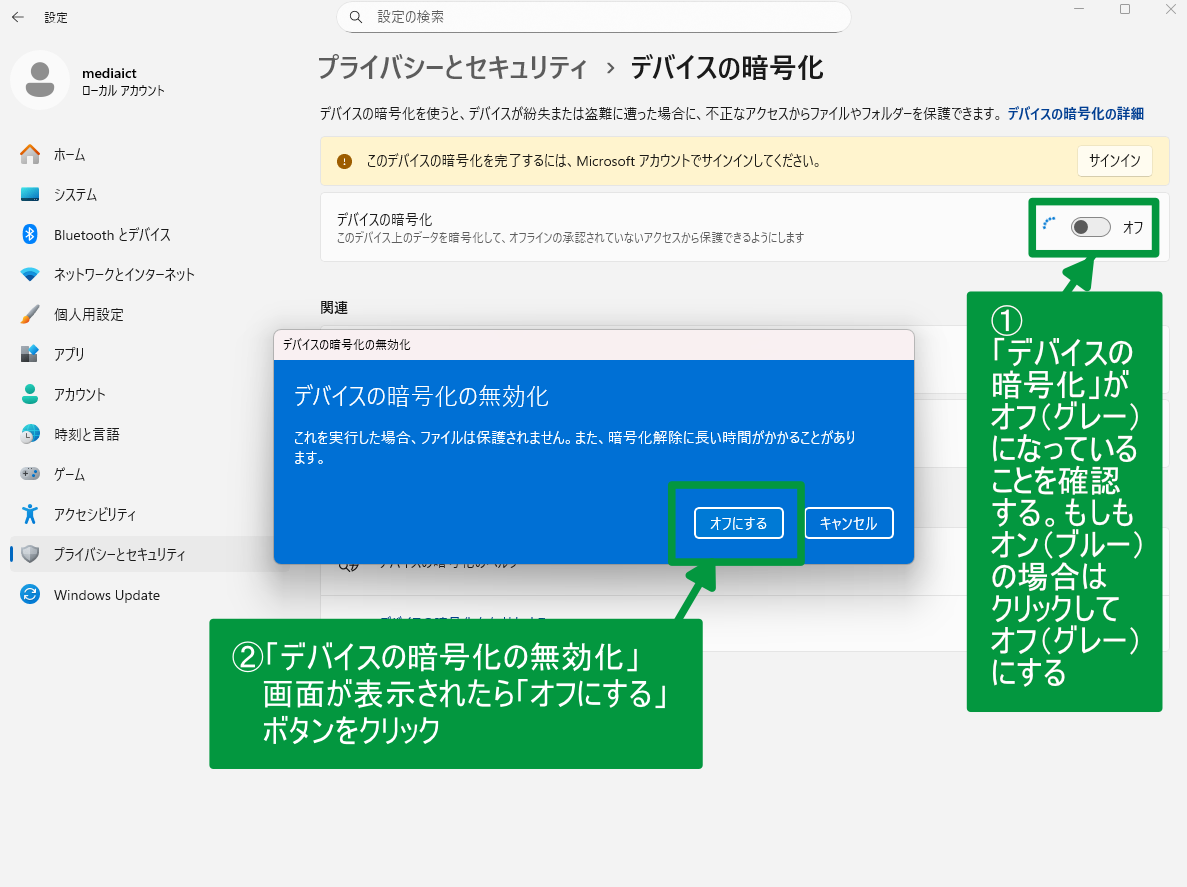The image size is (1187, 887).
Task: Click the back arrow in title bar
Action: click(18, 17)
